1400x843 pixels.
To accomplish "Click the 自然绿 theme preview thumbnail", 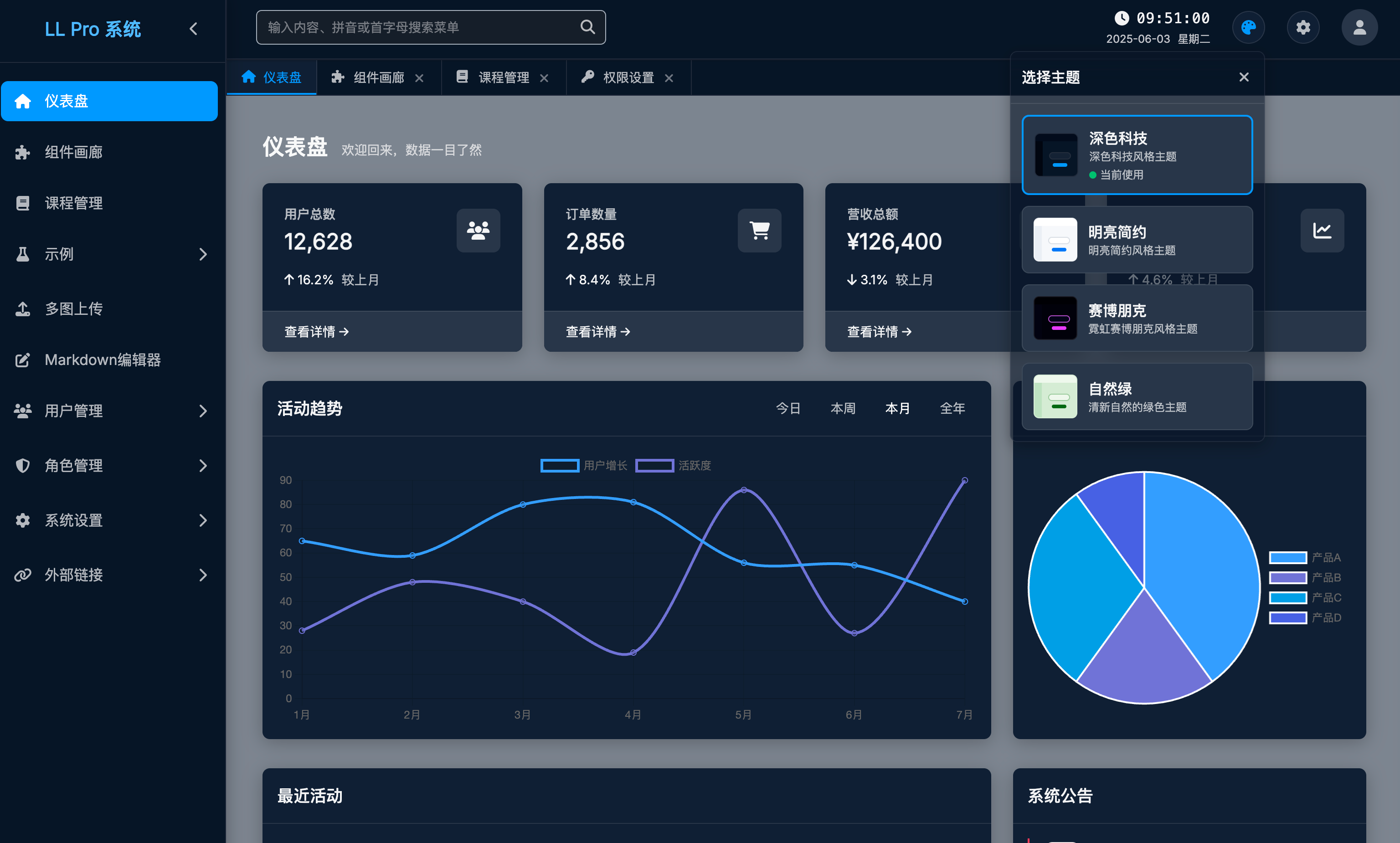I will click(1055, 396).
